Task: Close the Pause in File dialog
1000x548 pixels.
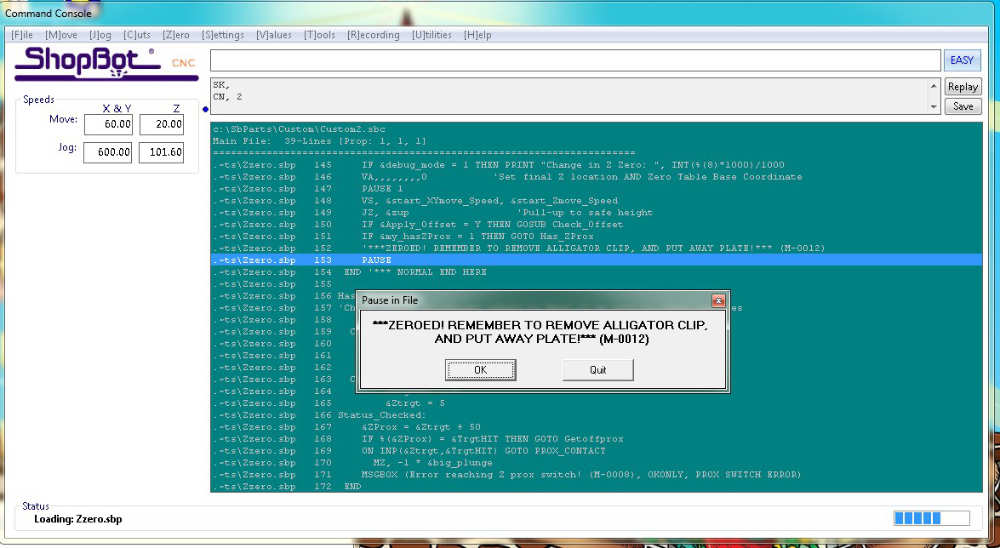Action: pos(718,300)
